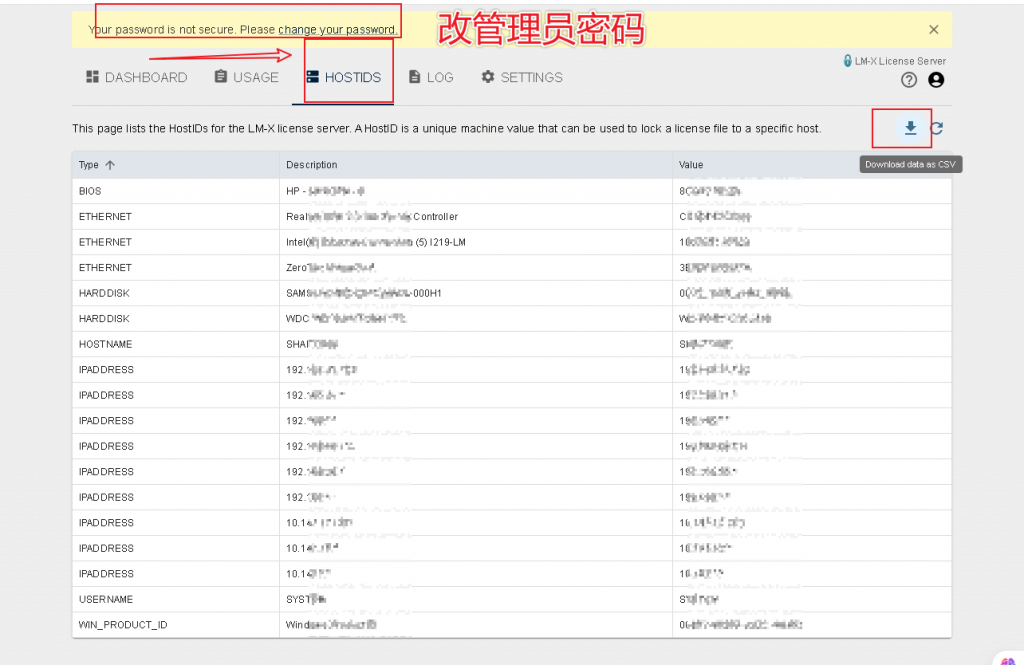
Task: Open the Dashboard tab
Action: (136, 77)
